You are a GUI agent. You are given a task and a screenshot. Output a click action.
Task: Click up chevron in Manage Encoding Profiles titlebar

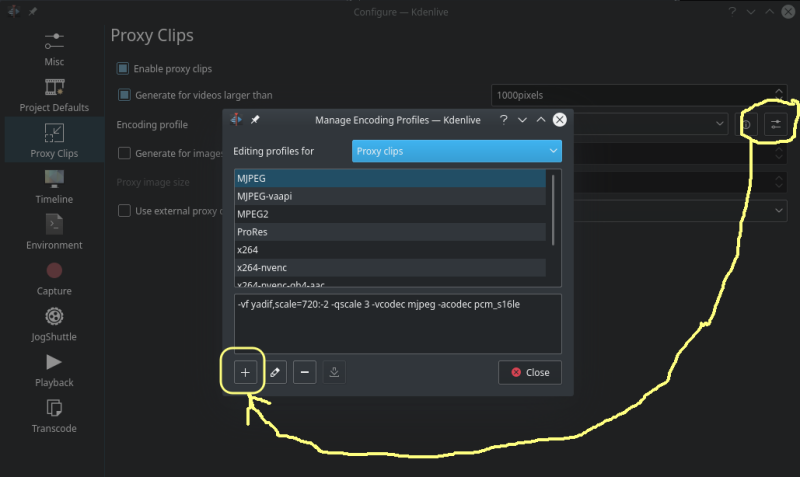point(541,119)
